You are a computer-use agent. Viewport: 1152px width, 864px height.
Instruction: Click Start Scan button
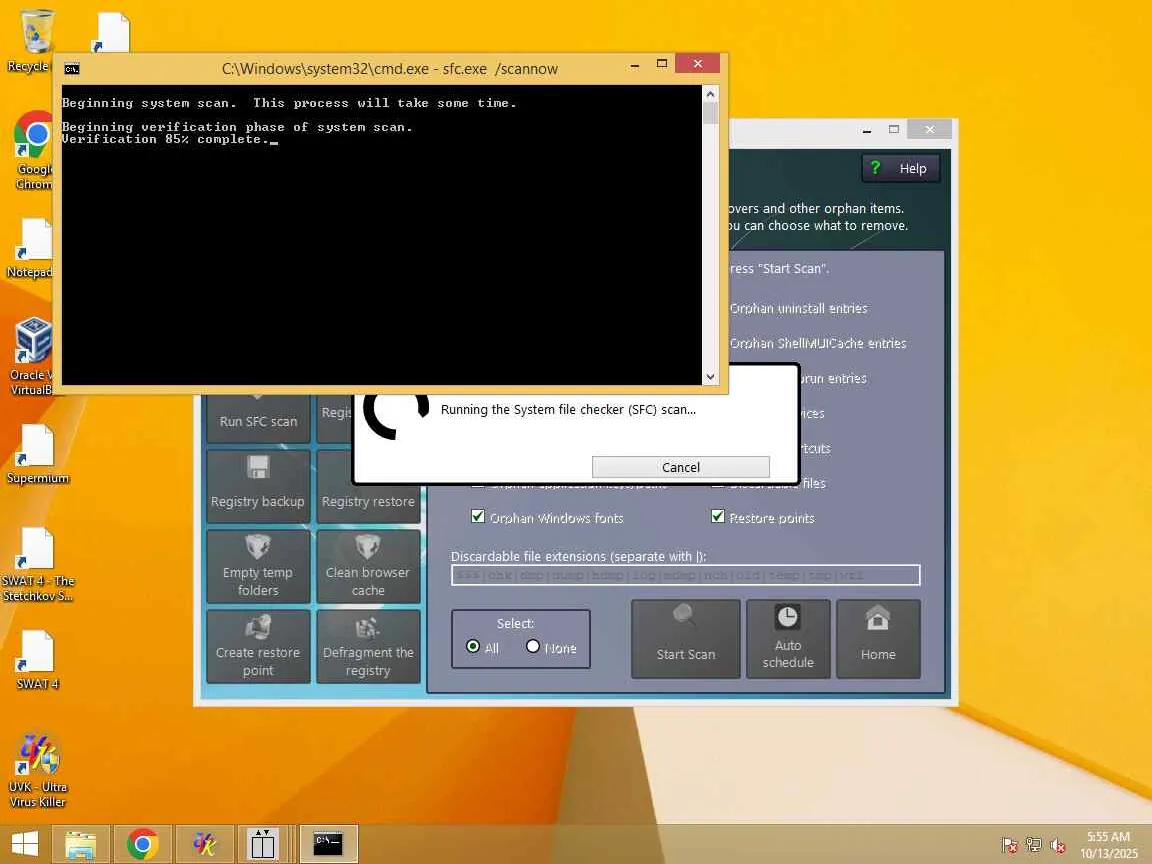pyautogui.click(x=685, y=638)
